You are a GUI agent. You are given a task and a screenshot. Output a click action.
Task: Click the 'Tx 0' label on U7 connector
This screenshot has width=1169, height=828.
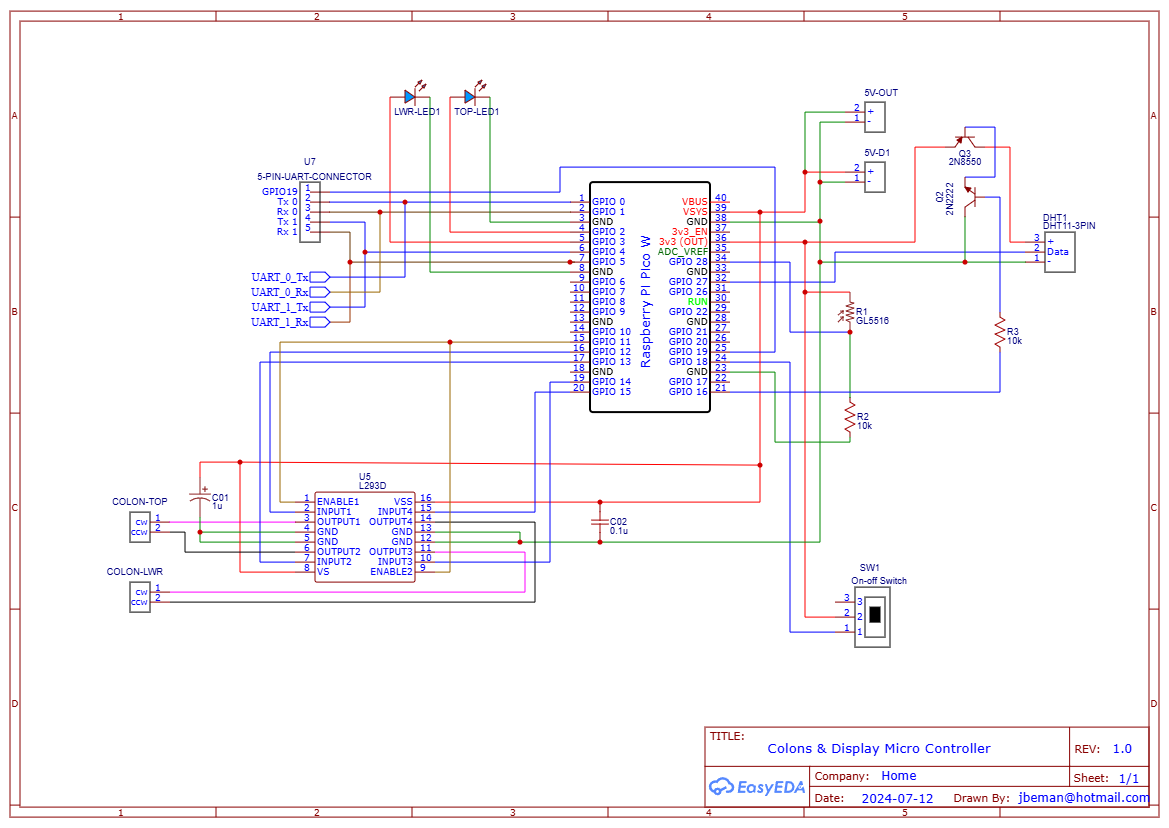click(x=287, y=202)
